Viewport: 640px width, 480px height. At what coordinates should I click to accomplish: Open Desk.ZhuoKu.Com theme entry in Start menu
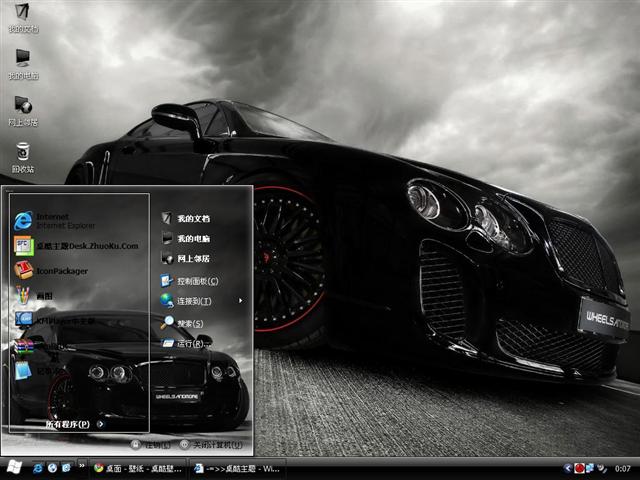coord(76,246)
